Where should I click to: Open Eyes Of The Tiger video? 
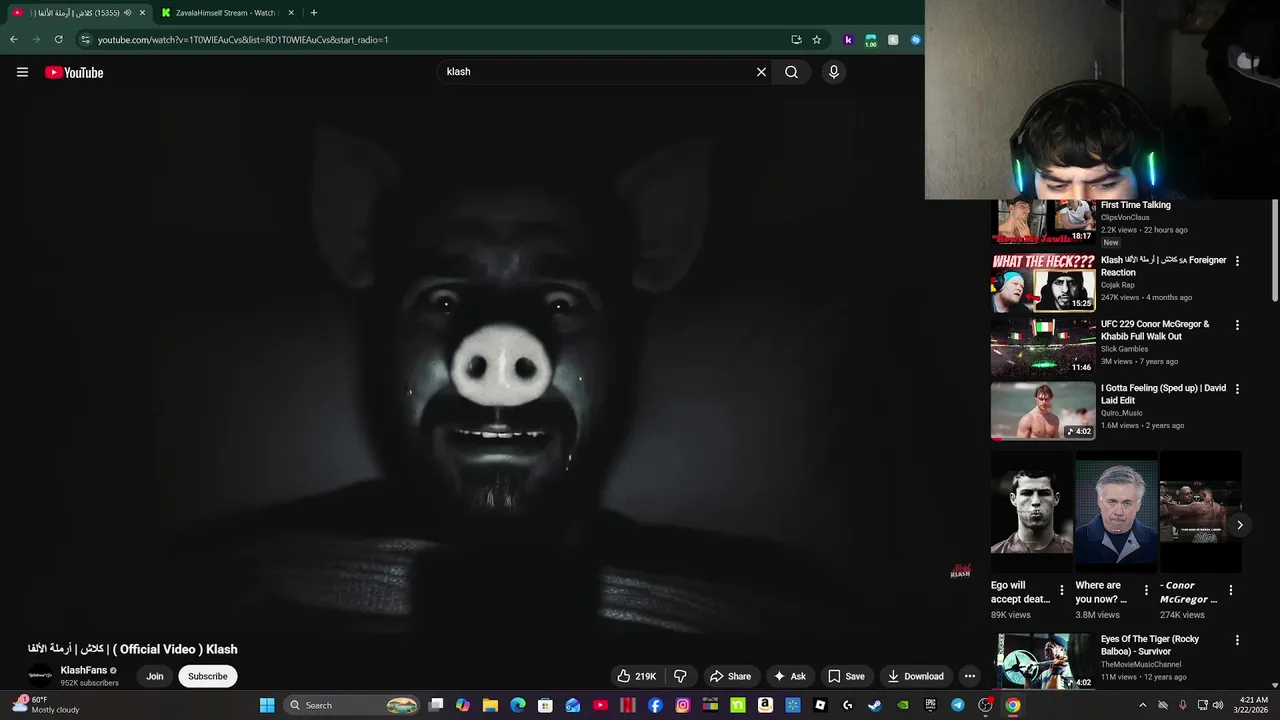[x=1043, y=661]
